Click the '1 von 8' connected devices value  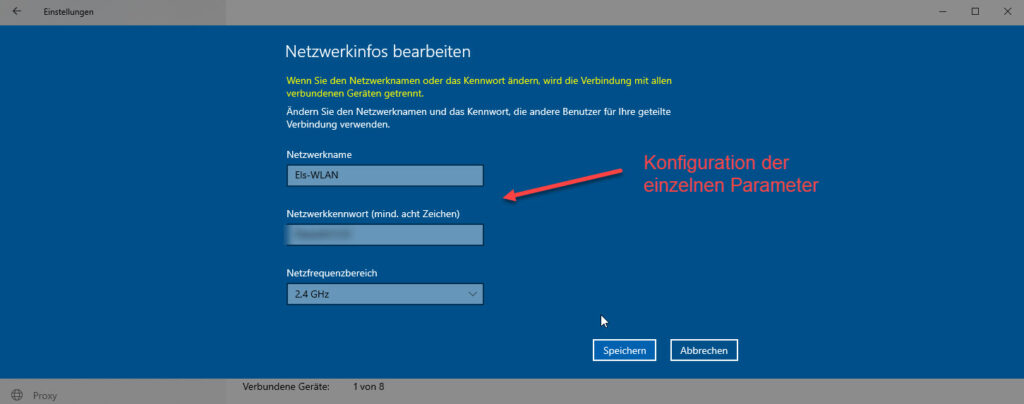click(368, 386)
